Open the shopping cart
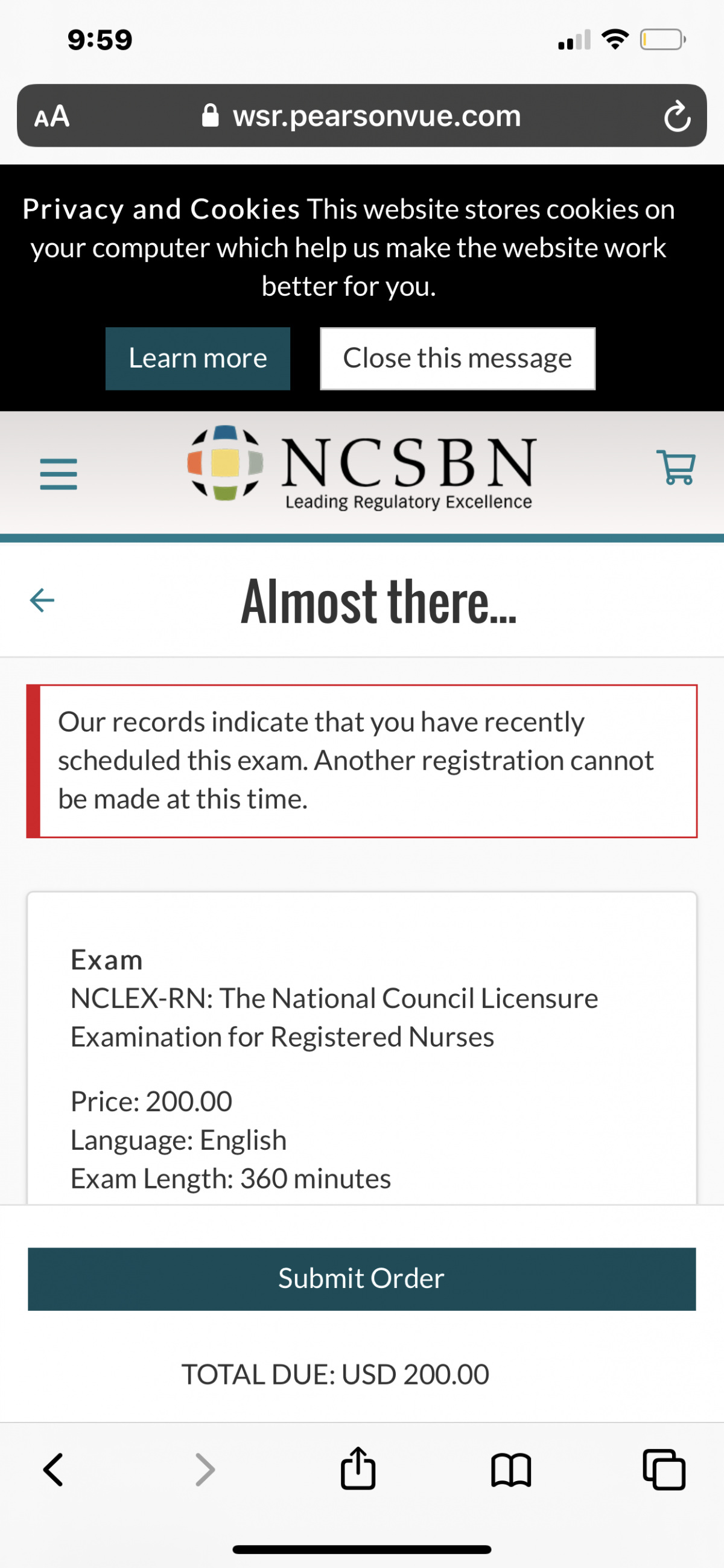 [675, 467]
